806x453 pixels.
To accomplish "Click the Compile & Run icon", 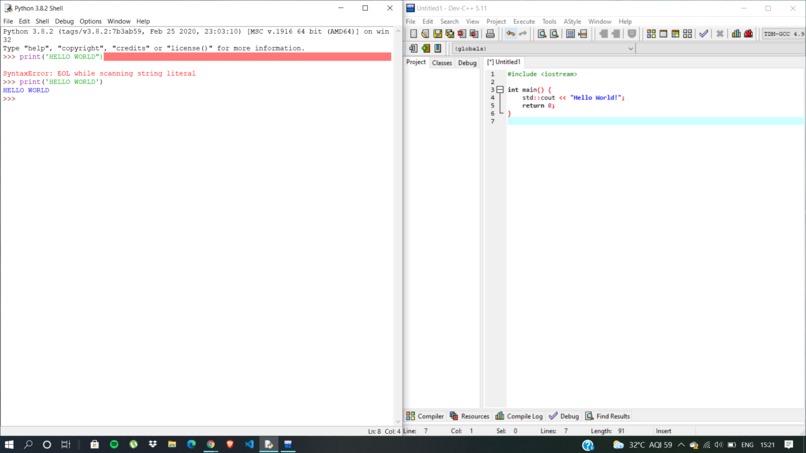I will tap(675, 34).
